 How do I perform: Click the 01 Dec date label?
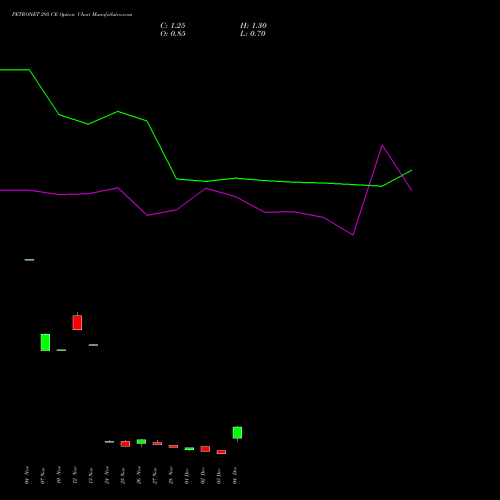[x=187, y=475]
